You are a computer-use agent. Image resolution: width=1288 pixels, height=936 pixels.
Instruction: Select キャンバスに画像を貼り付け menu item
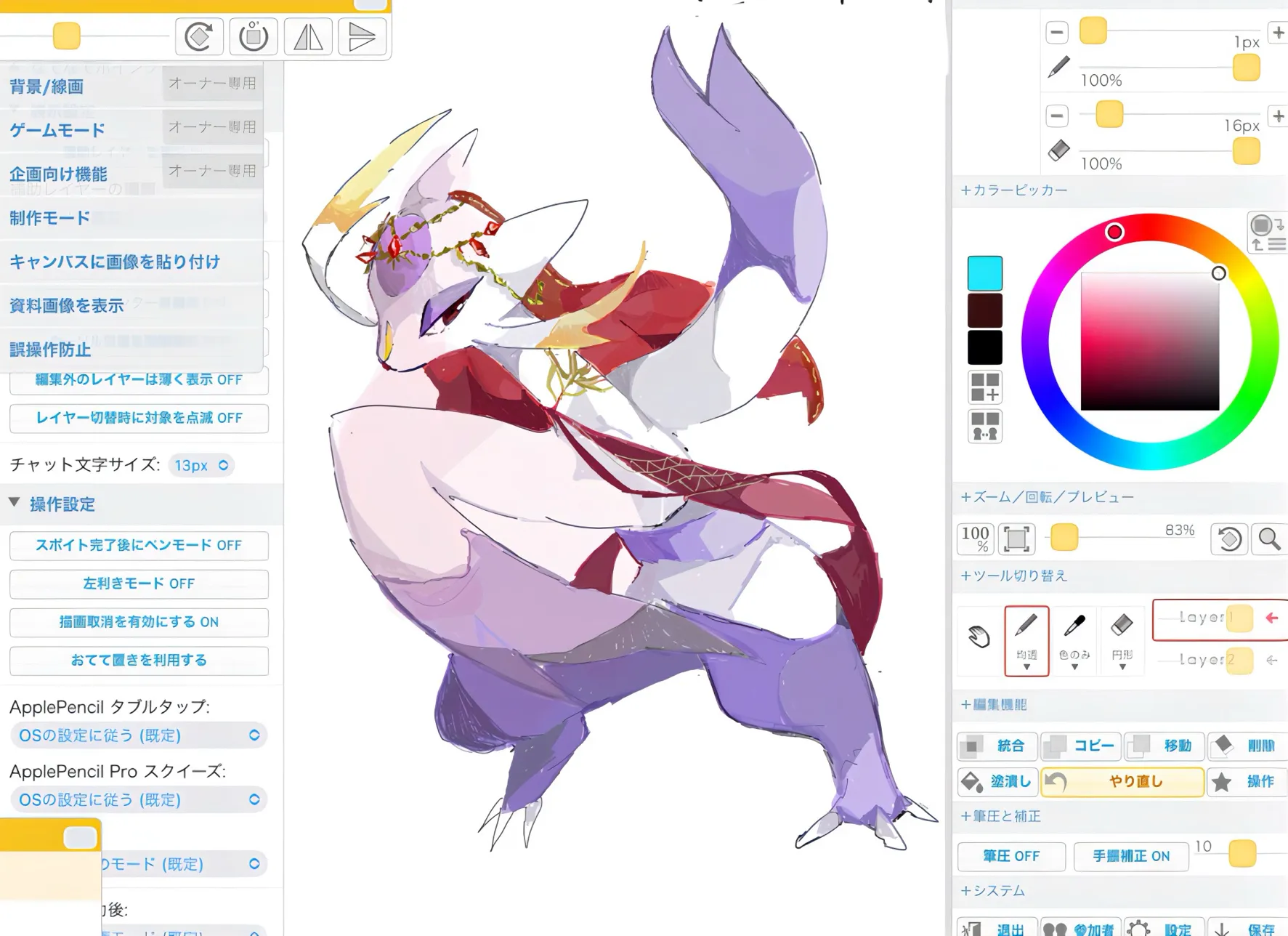coord(131,262)
